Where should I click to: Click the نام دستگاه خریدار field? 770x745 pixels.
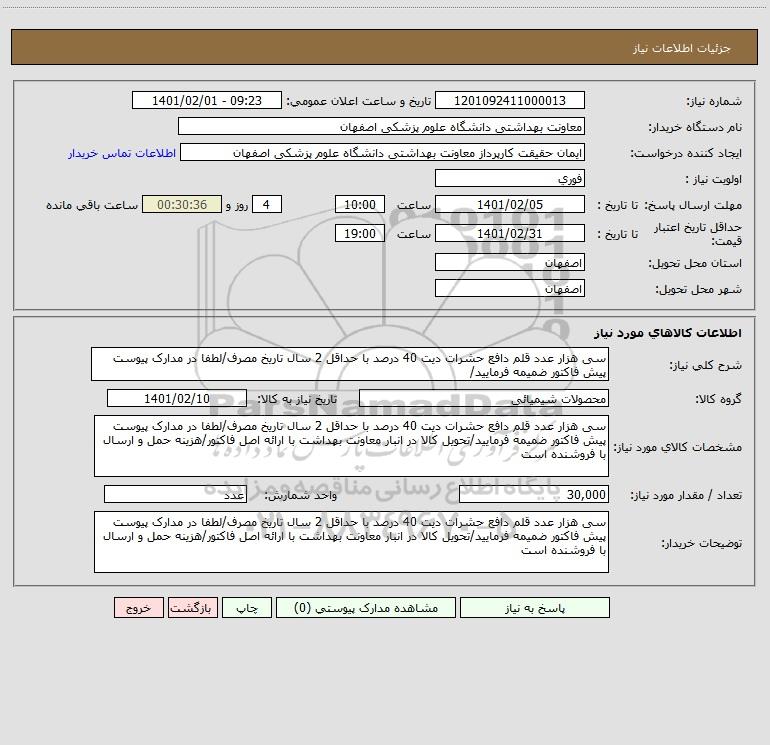click(381, 127)
